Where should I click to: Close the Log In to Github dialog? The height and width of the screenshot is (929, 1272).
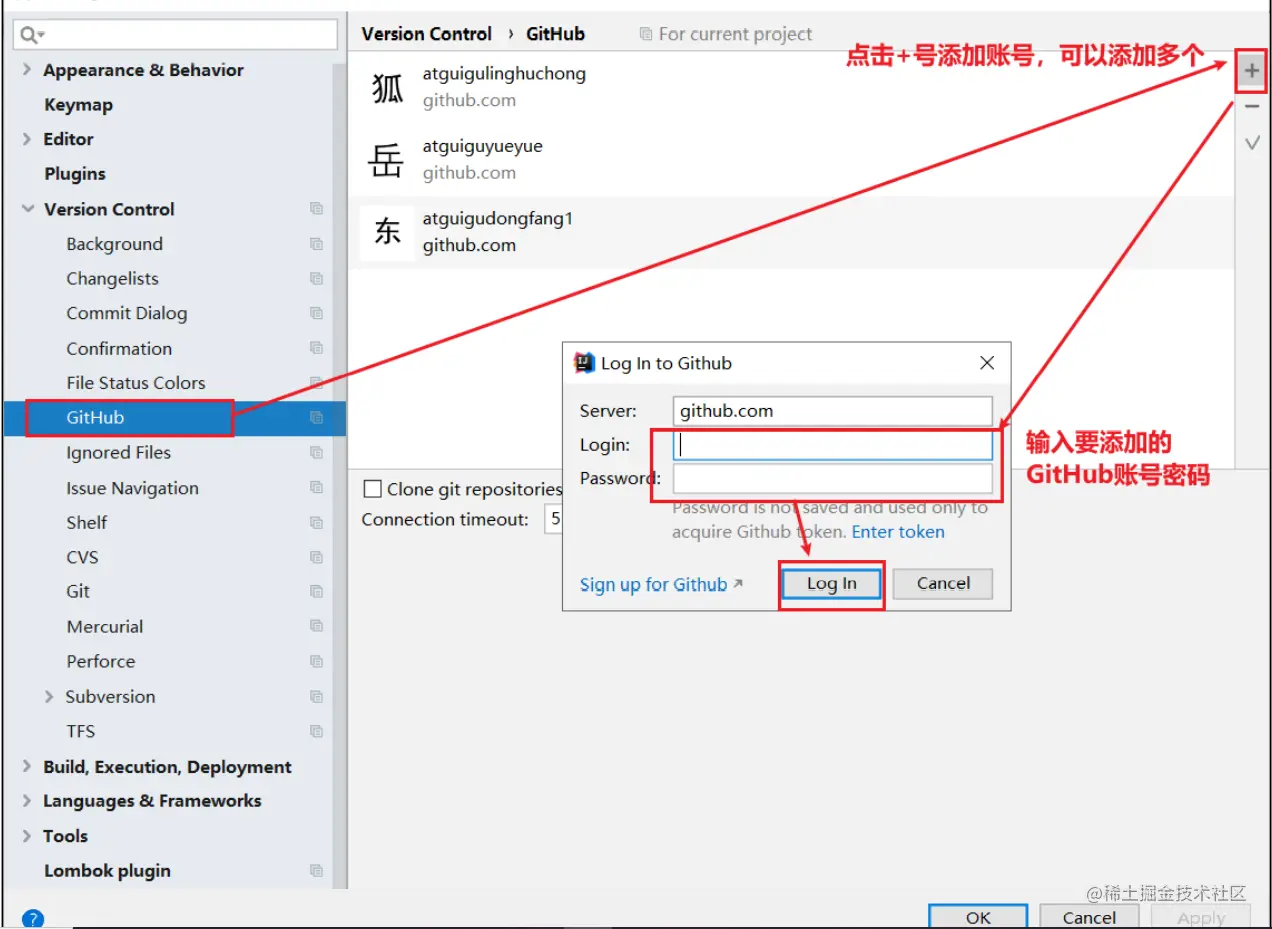pyautogui.click(x=987, y=363)
